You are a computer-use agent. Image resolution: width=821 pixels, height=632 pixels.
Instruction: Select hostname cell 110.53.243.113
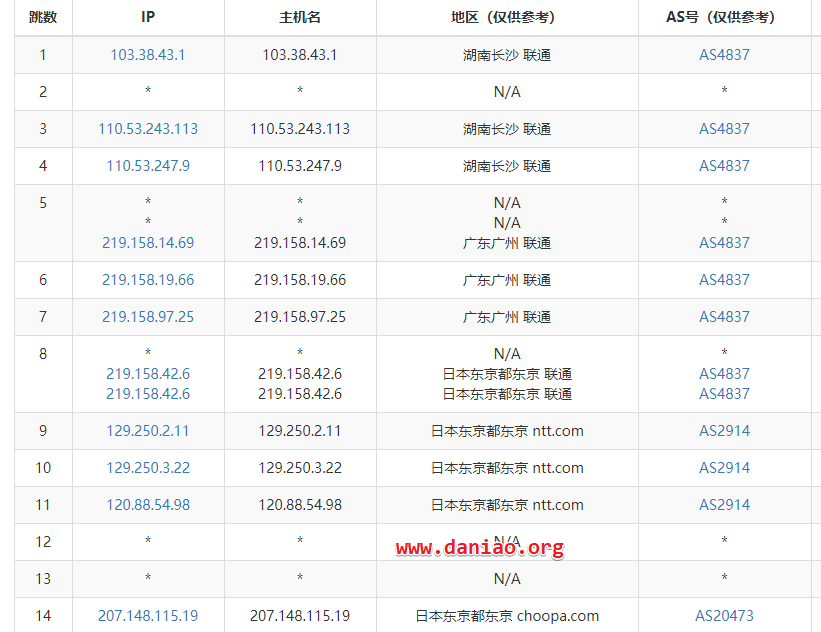[299, 129]
